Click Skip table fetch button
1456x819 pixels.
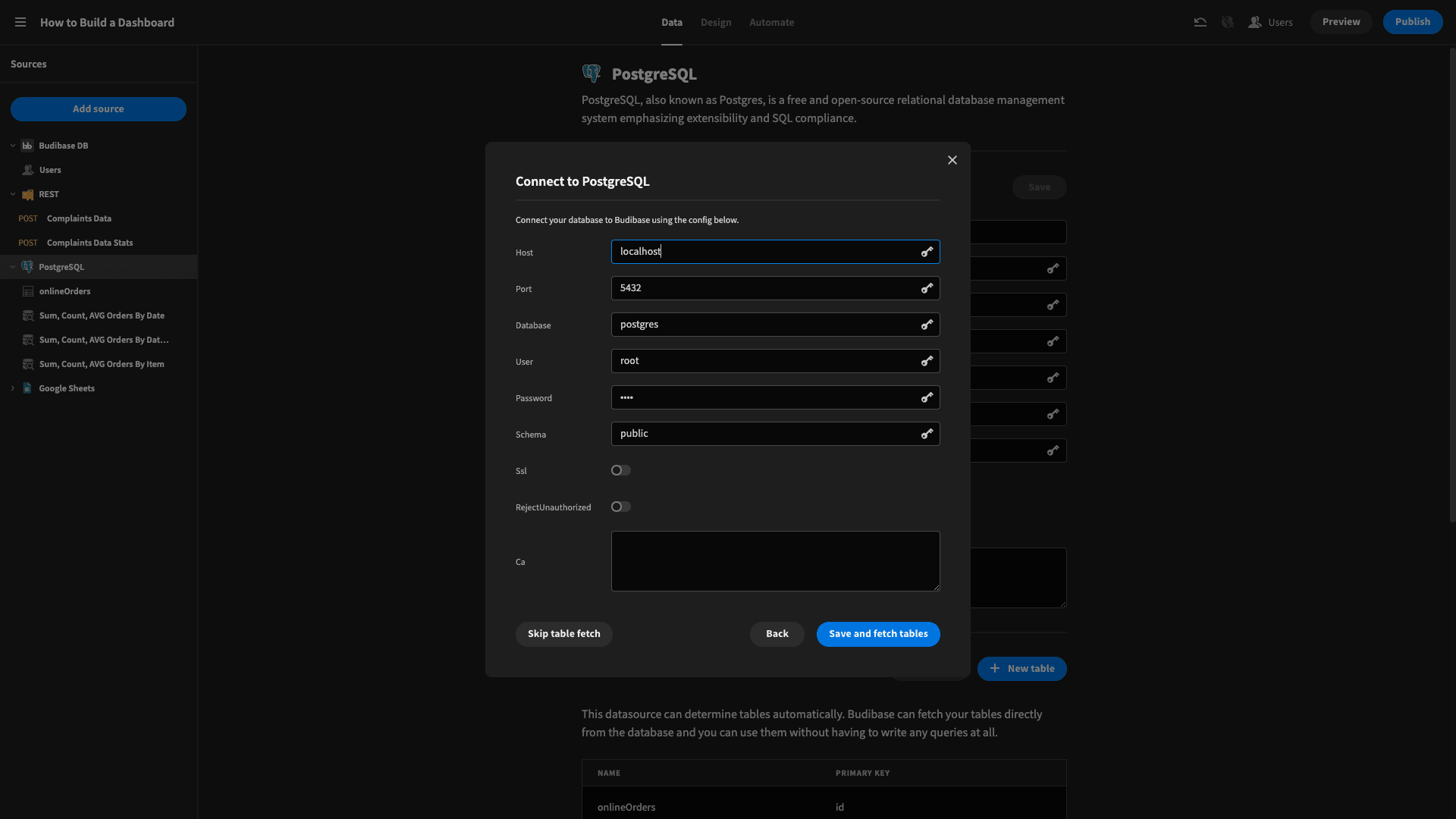[x=564, y=634]
